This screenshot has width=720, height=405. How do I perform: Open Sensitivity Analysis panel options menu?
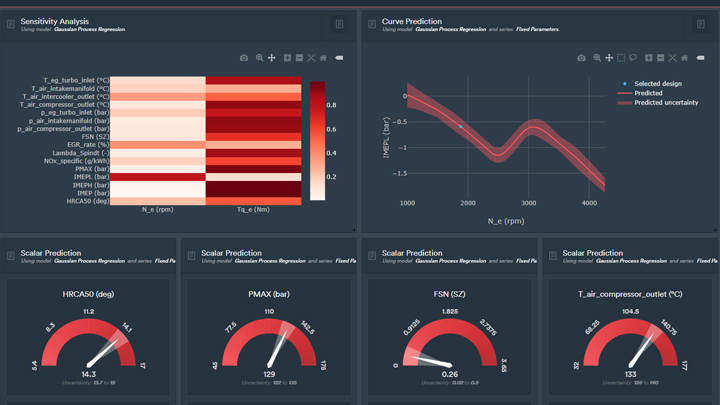(x=339, y=24)
